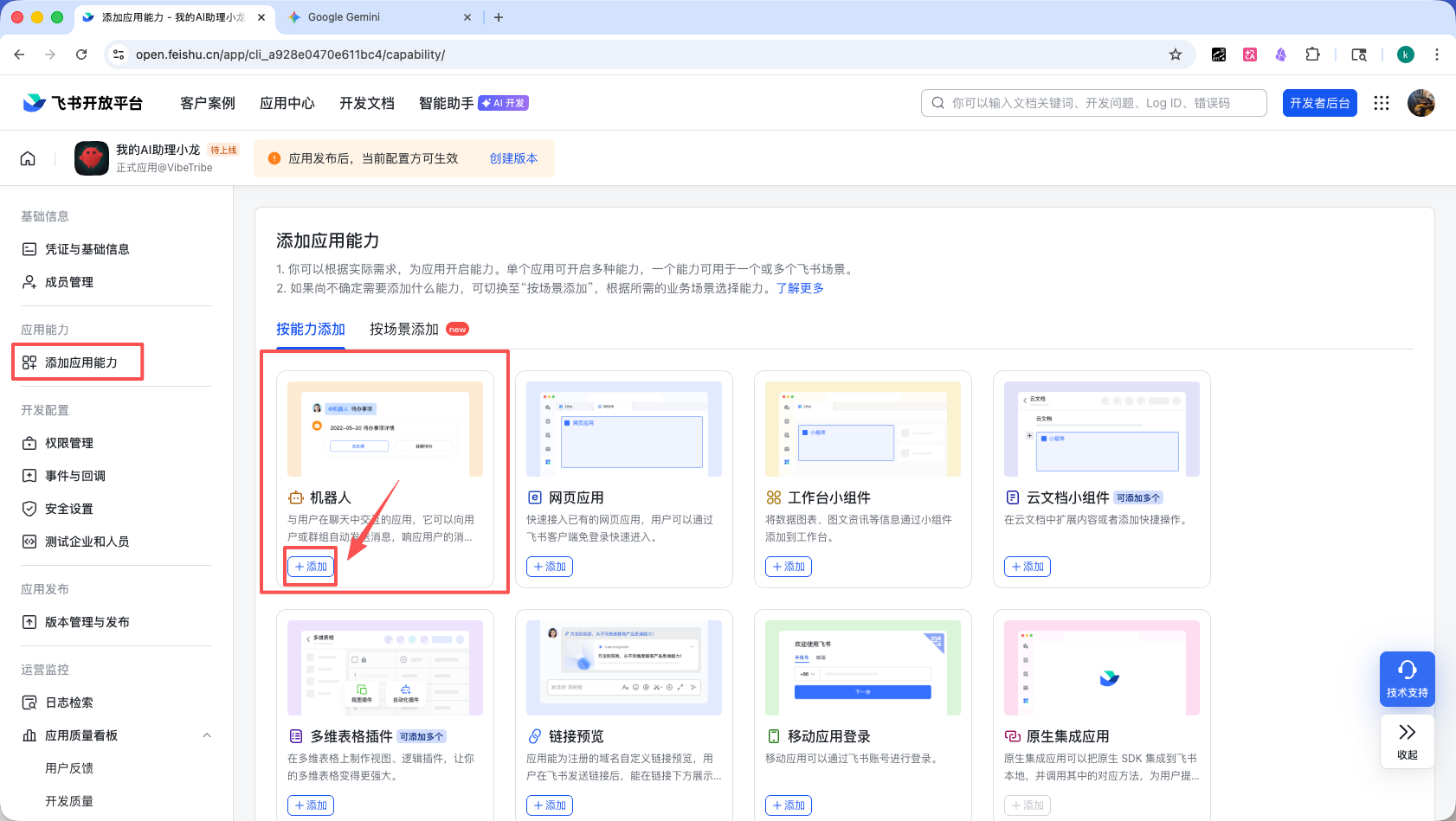Bookmark this page with the star icon

coord(1175,55)
